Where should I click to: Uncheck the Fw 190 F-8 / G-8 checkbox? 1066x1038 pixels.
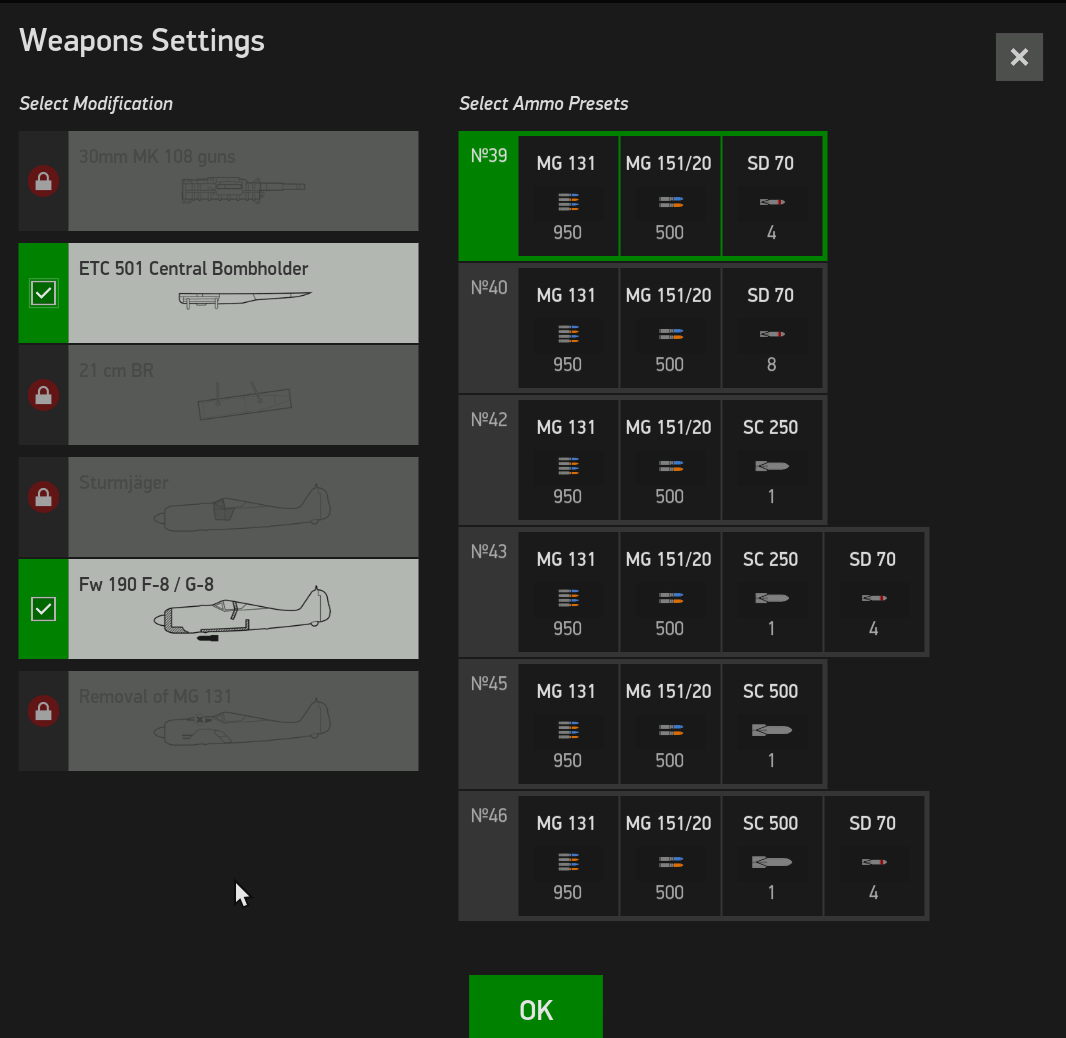[44, 609]
